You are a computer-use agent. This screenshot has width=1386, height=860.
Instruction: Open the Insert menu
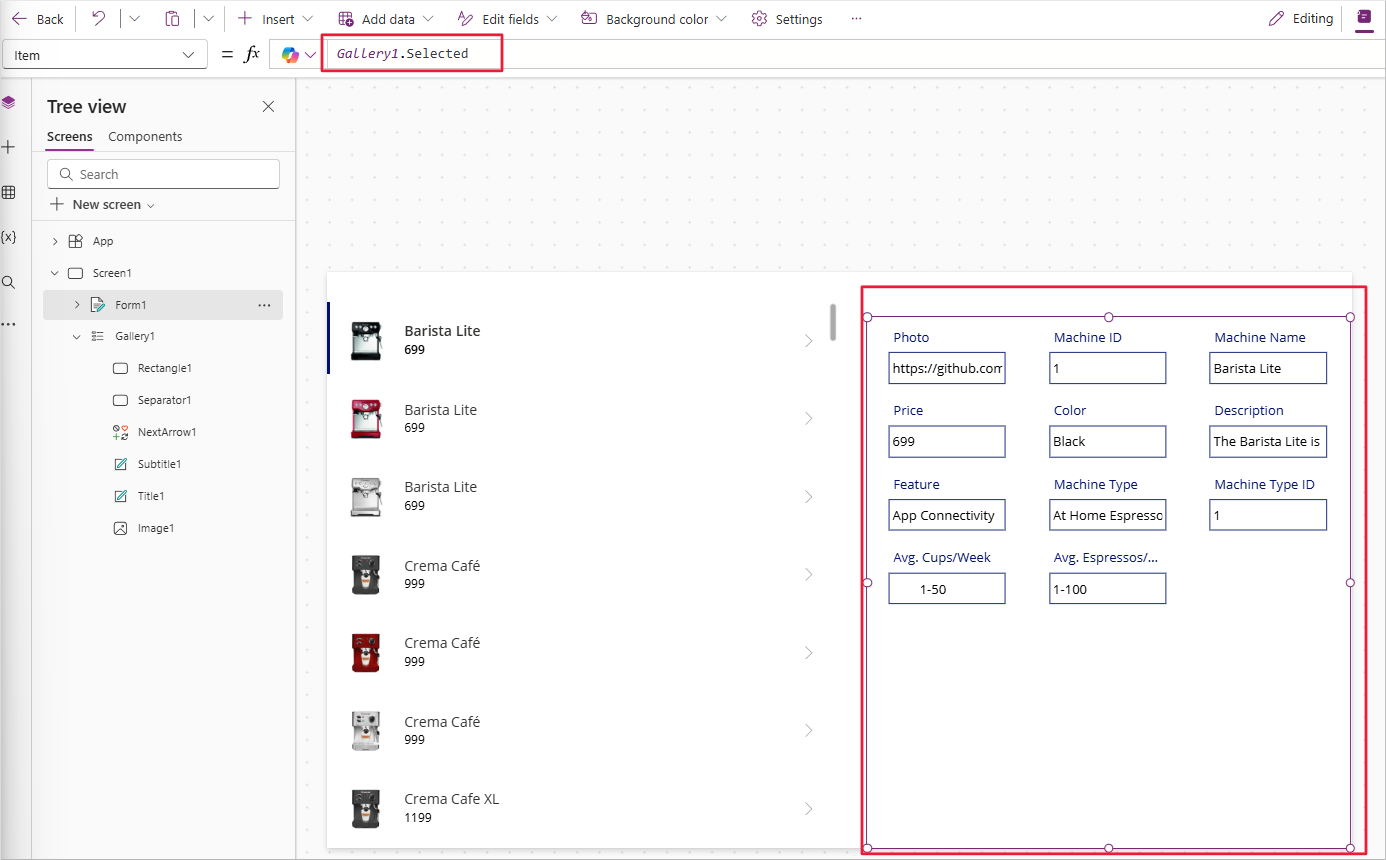coord(275,19)
